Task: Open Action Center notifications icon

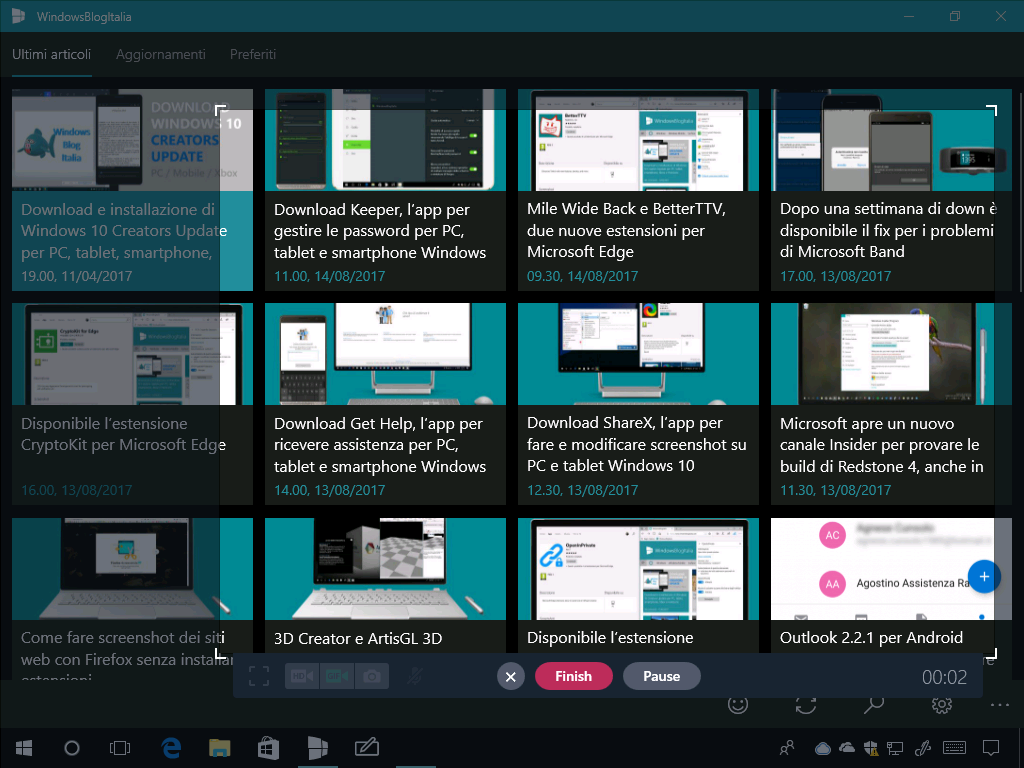Action: 991,748
